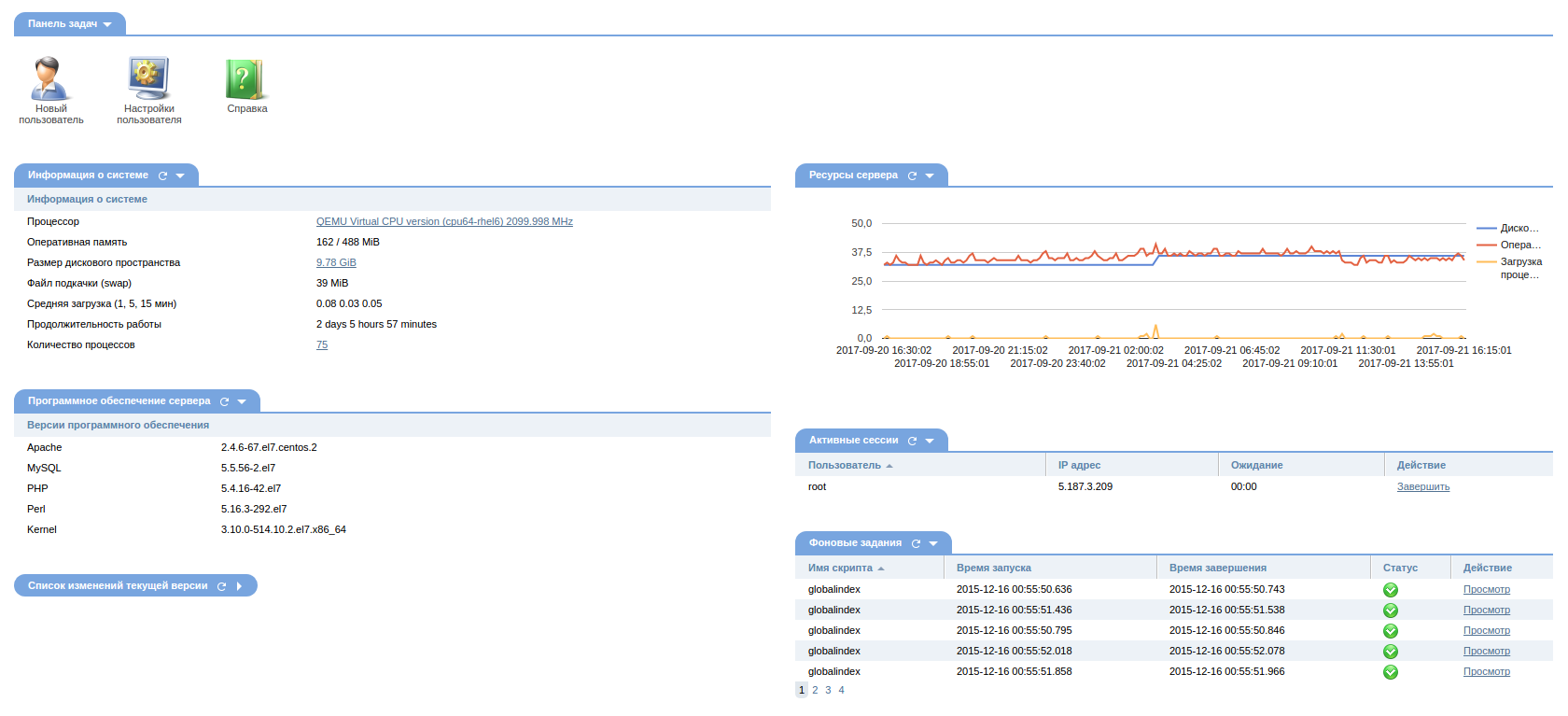This screenshot has width=1568, height=716.
Task: Refresh the Активные сессии panel
Action: tap(913, 441)
